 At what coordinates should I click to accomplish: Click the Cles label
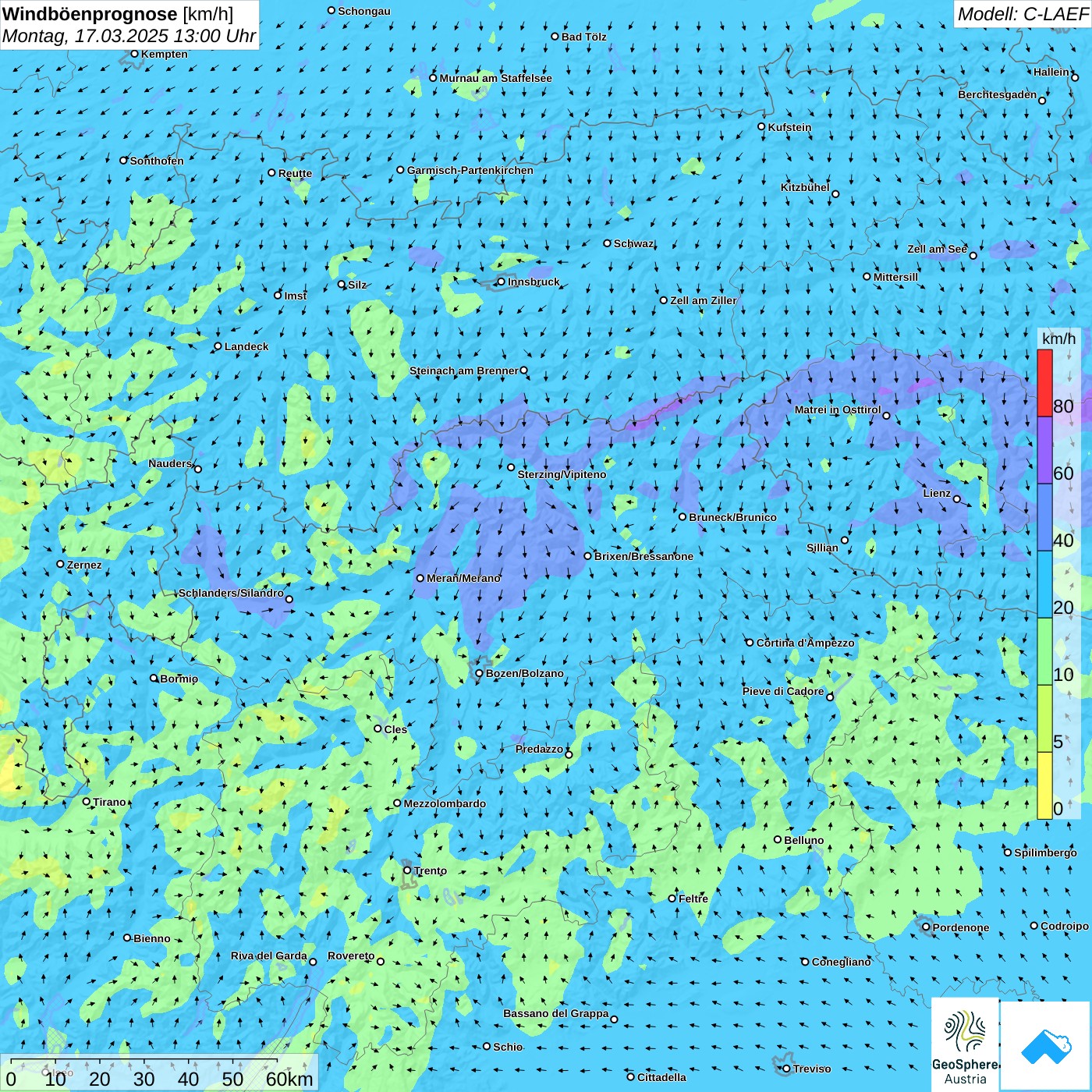pos(395,729)
